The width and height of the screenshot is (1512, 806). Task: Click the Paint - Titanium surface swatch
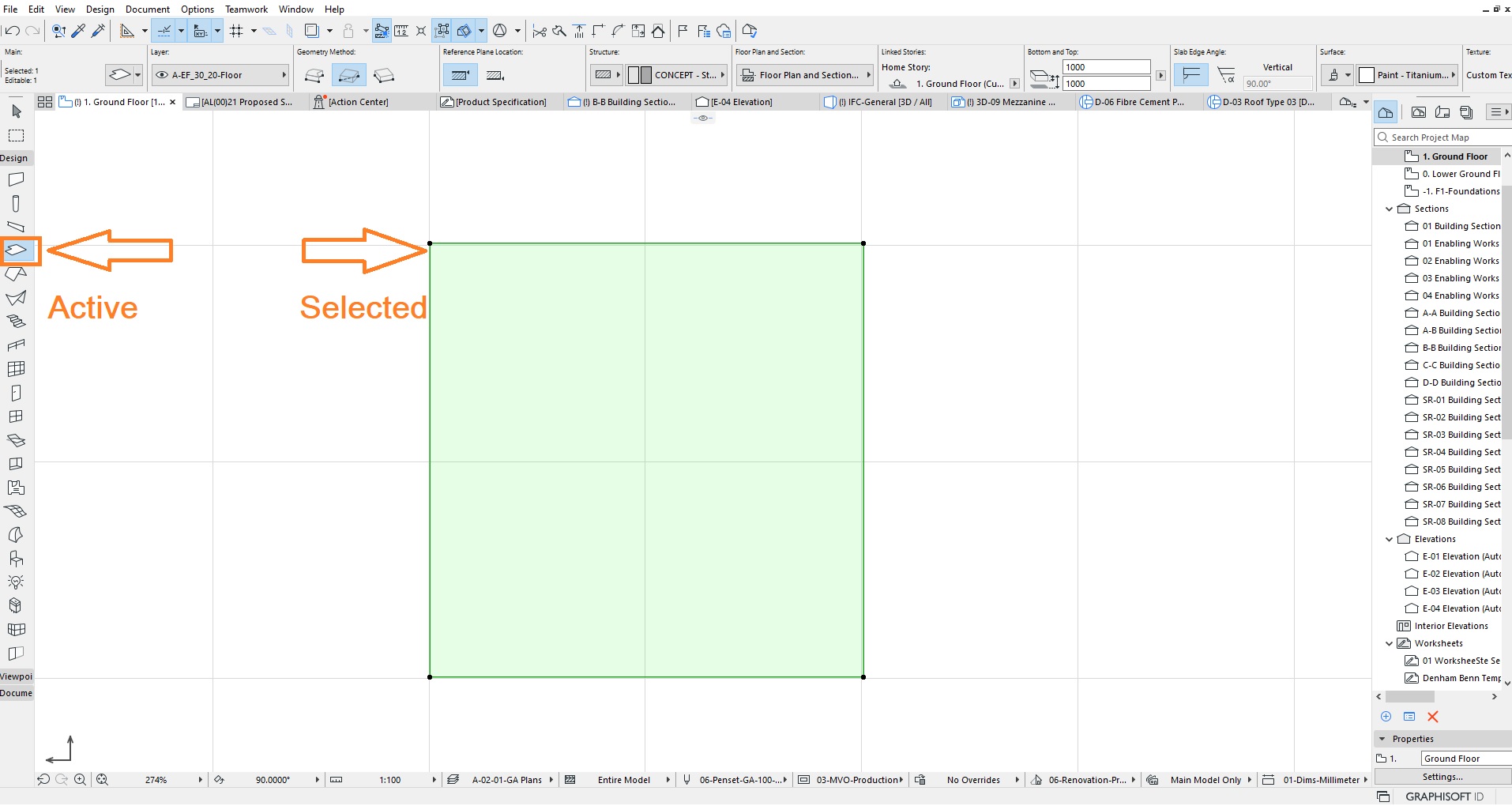1367,75
